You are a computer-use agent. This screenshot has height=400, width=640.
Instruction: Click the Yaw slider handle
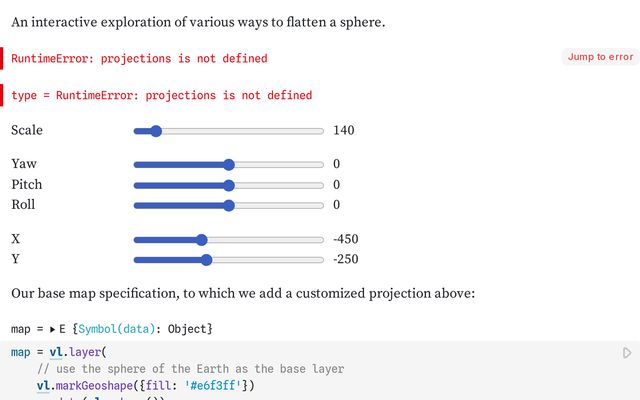[229, 164]
